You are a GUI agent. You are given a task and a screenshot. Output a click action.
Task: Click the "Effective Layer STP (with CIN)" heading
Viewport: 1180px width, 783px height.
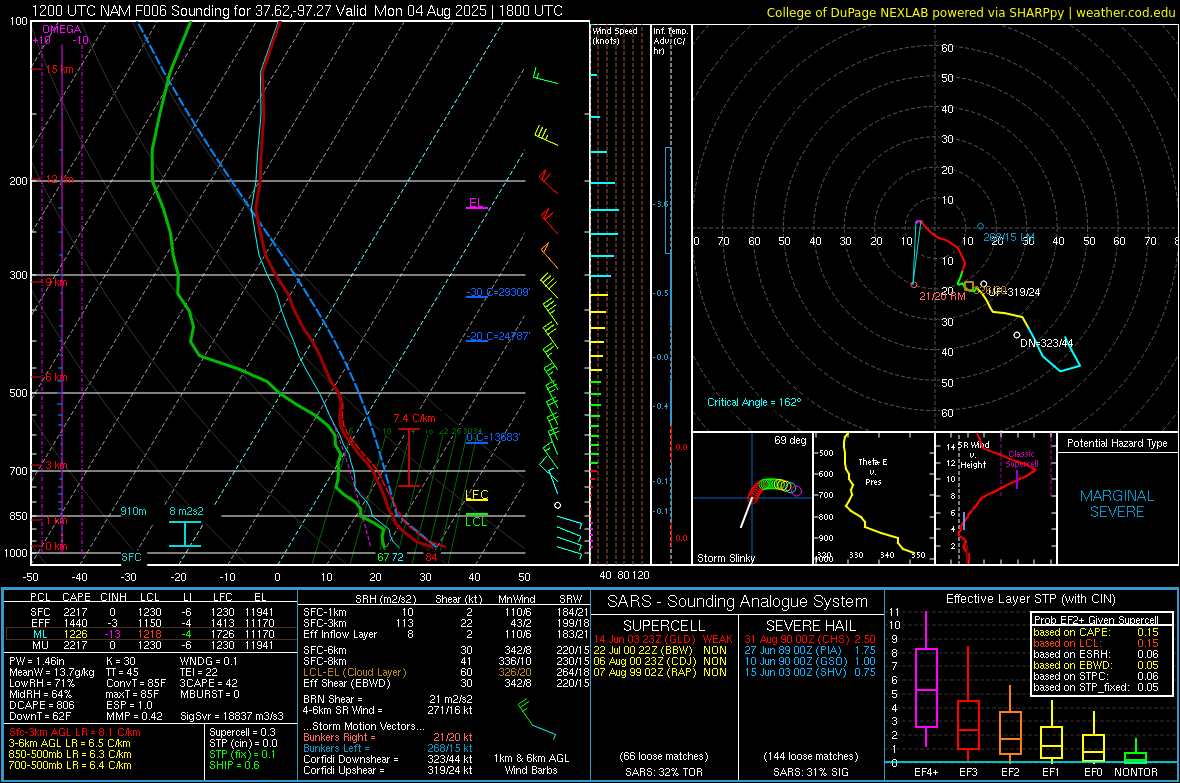pos(1031,599)
